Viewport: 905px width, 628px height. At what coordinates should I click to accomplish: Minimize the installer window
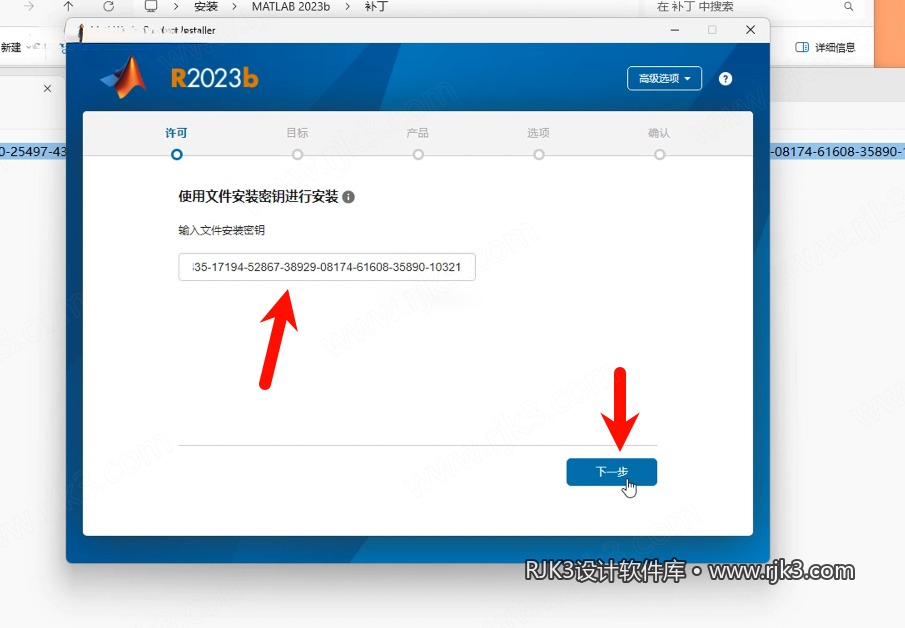675,29
